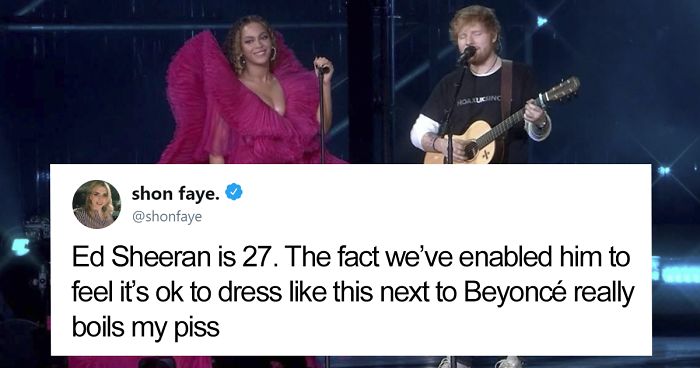700x368 pixels.
Task: Open the @shonfaye handle link
Action: [167, 217]
